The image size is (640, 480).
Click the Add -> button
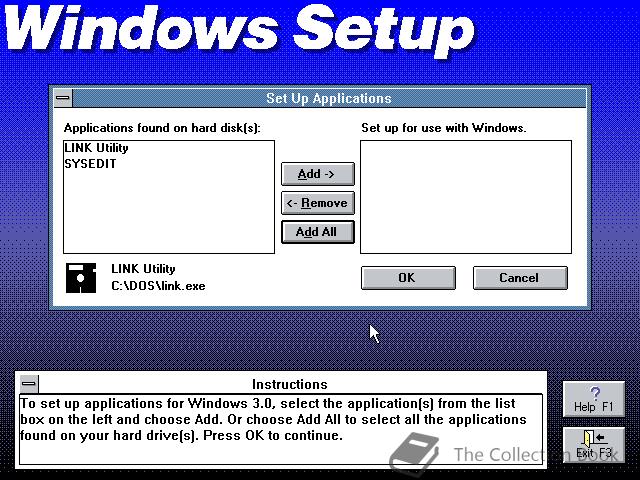tap(318, 174)
